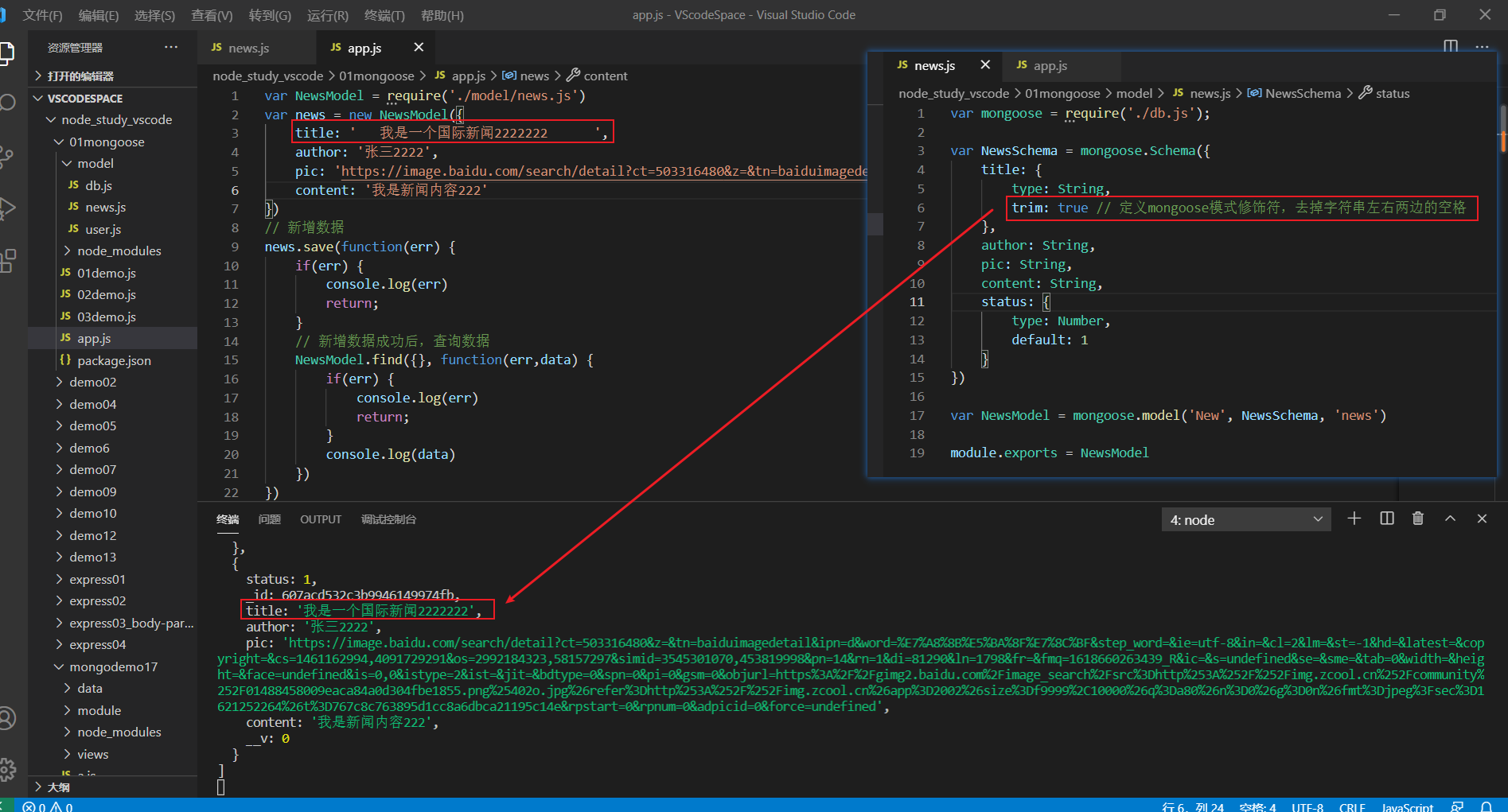Image resolution: width=1508 pixels, height=812 pixels.
Task: Open 03demo.js in the explorer
Action: pos(112,317)
